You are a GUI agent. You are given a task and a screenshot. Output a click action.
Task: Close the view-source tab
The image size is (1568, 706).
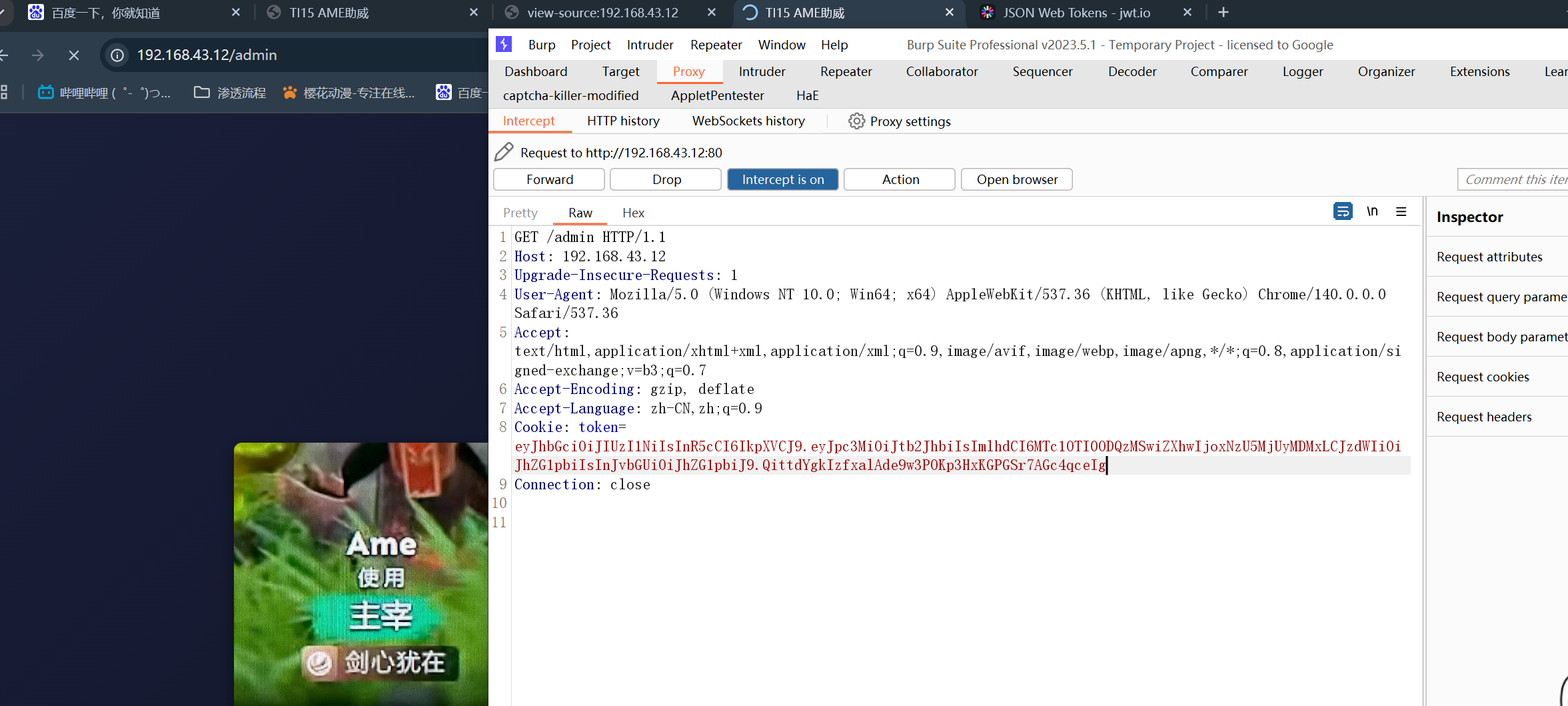coord(712,12)
